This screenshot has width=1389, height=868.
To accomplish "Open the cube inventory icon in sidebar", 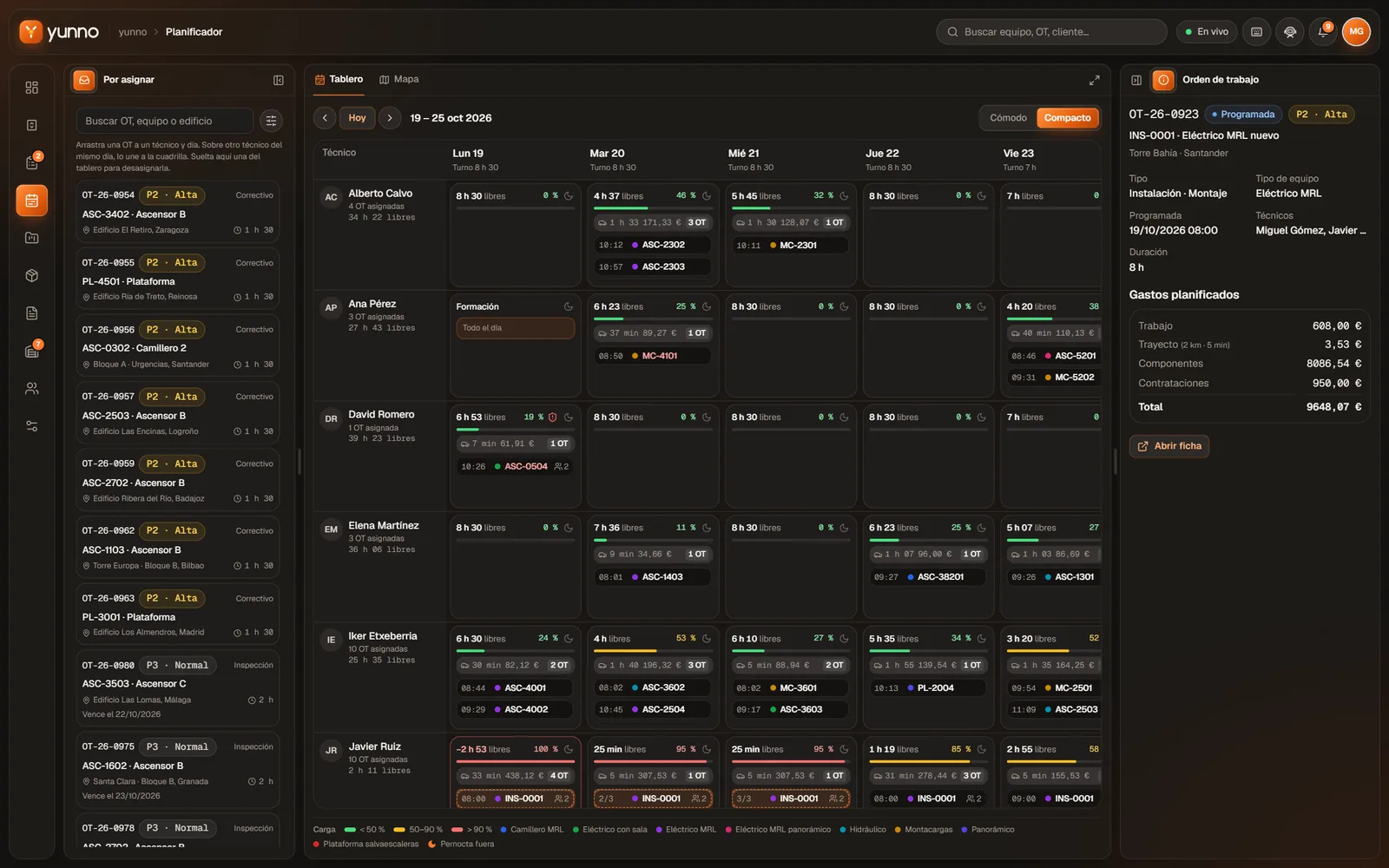I will (32, 275).
